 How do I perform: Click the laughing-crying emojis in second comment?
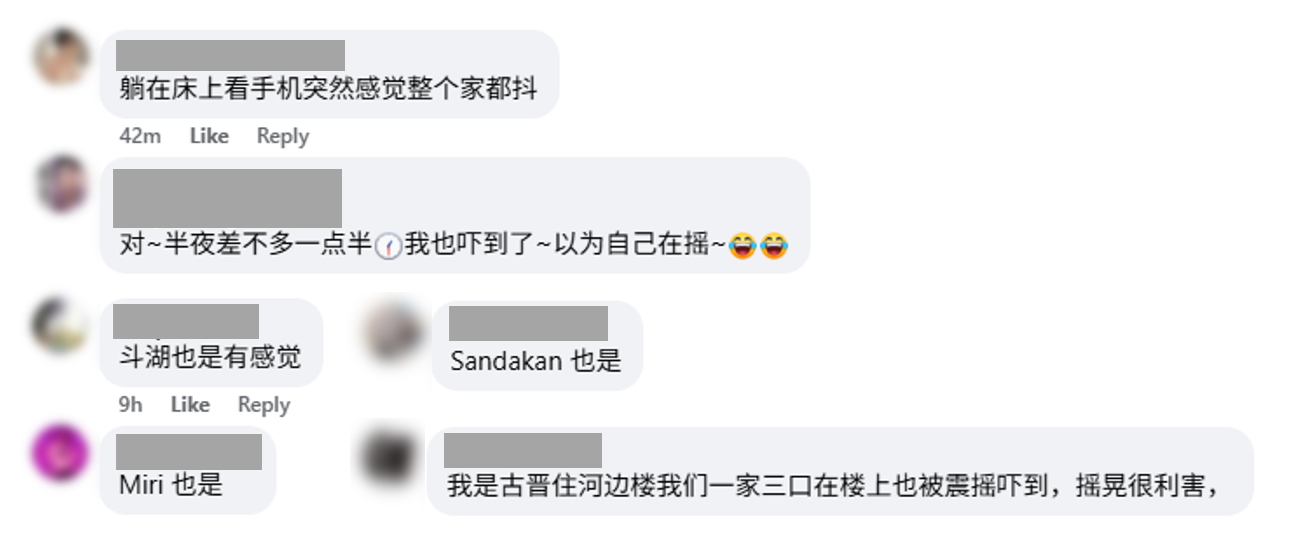[759, 245]
